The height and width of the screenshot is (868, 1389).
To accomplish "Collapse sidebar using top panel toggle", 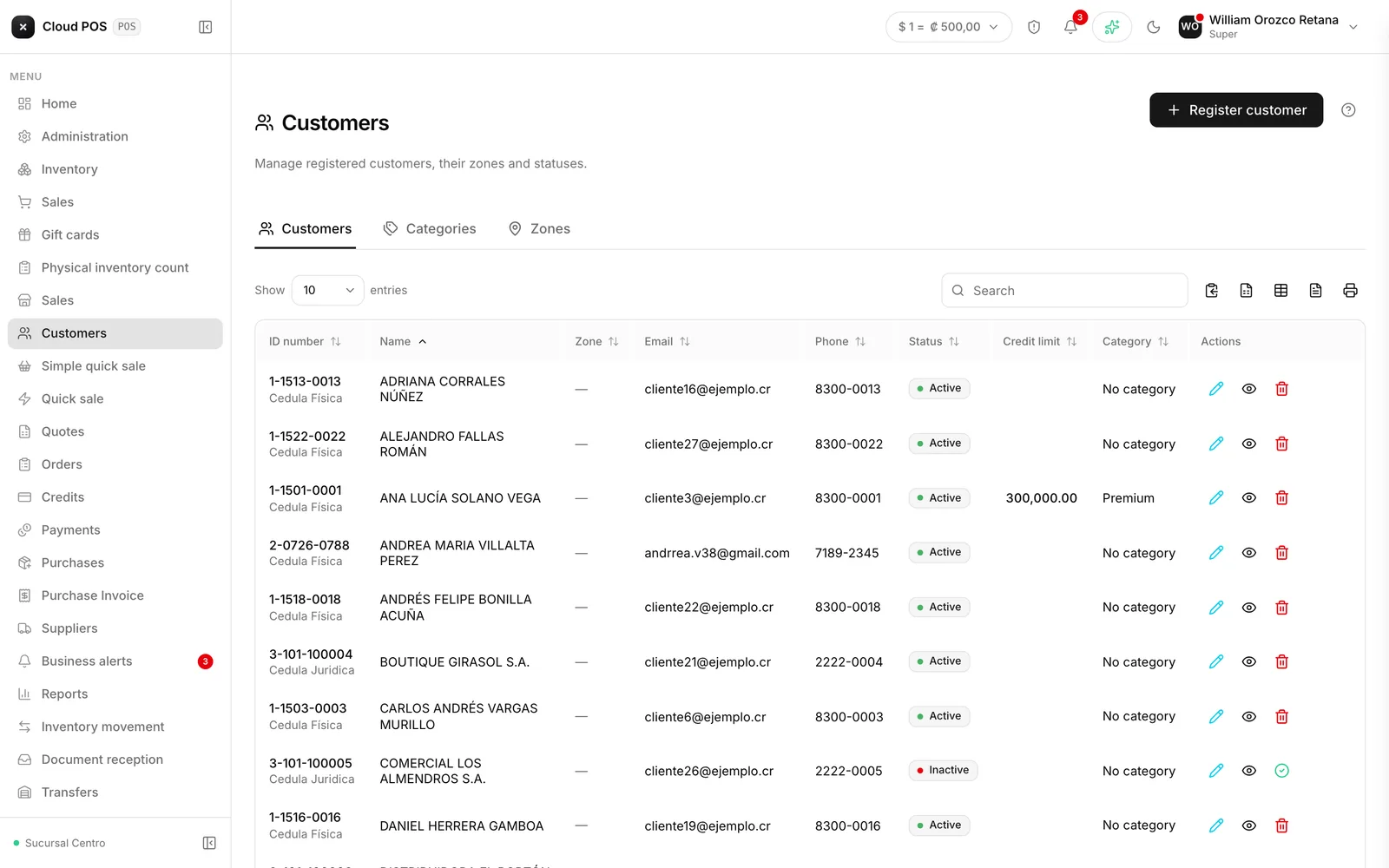I will point(206,27).
